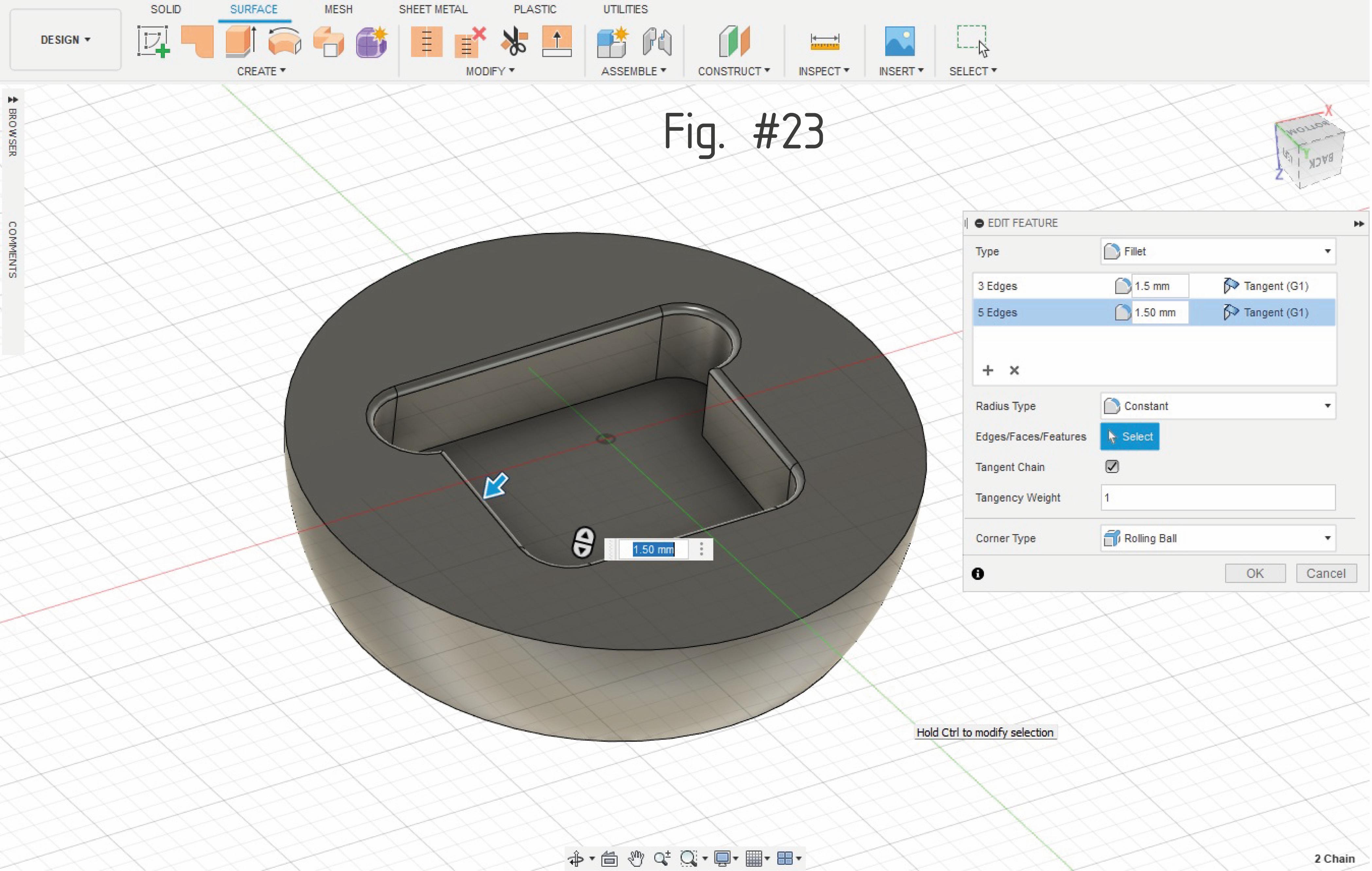The height and width of the screenshot is (871, 1372).
Task: Click Cancel in Edit Feature dialog
Action: [x=1326, y=573]
